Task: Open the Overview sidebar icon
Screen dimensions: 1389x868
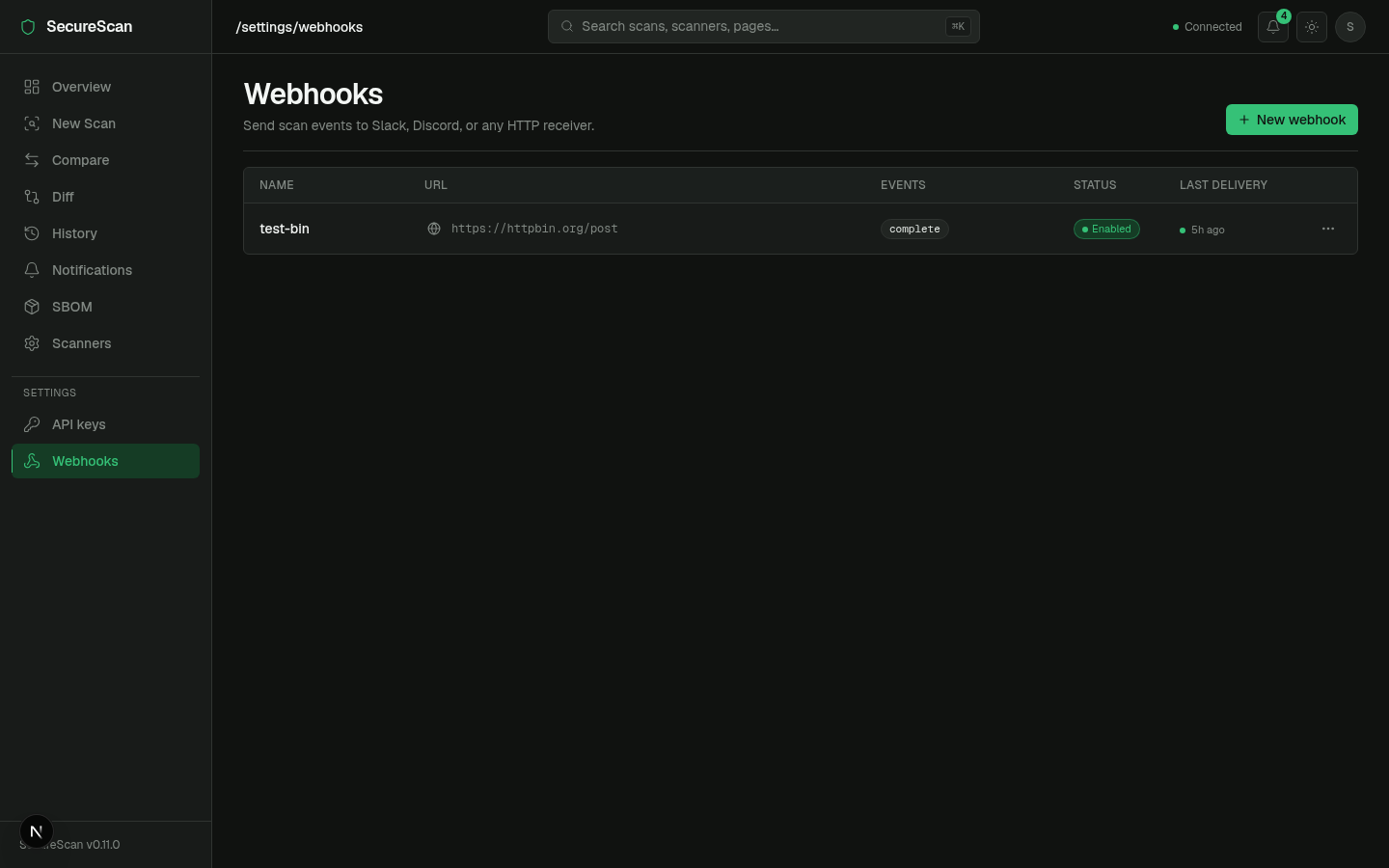Action: (x=32, y=87)
